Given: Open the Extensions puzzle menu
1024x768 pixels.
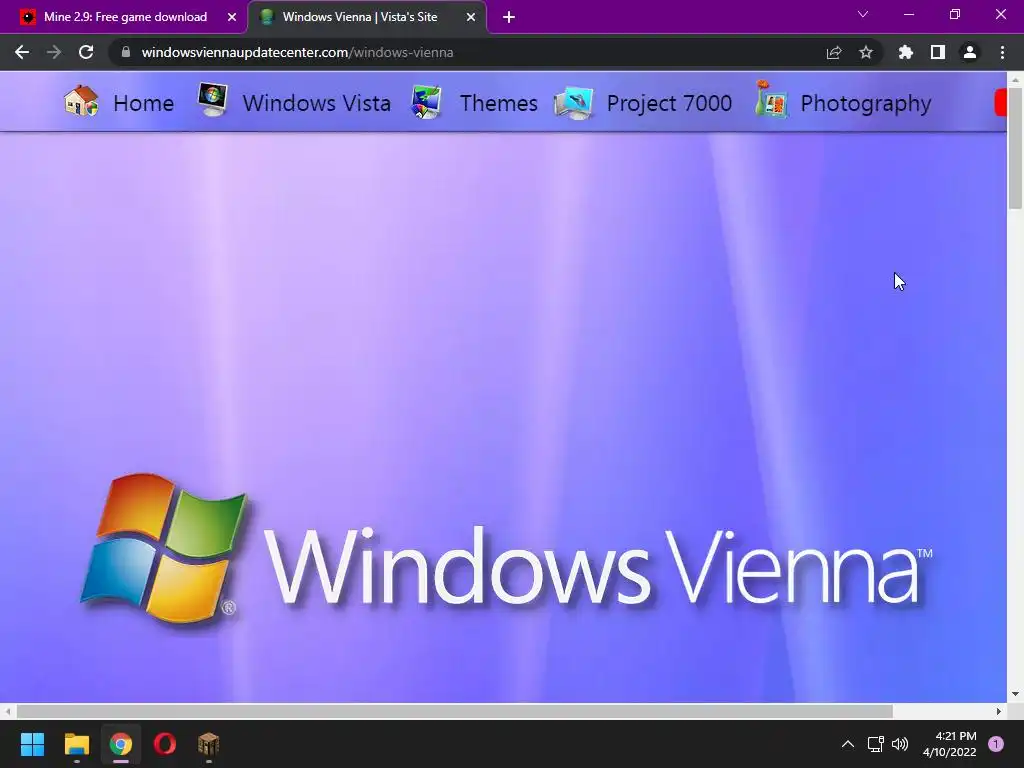Looking at the screenshot, I should click(906, 52).
